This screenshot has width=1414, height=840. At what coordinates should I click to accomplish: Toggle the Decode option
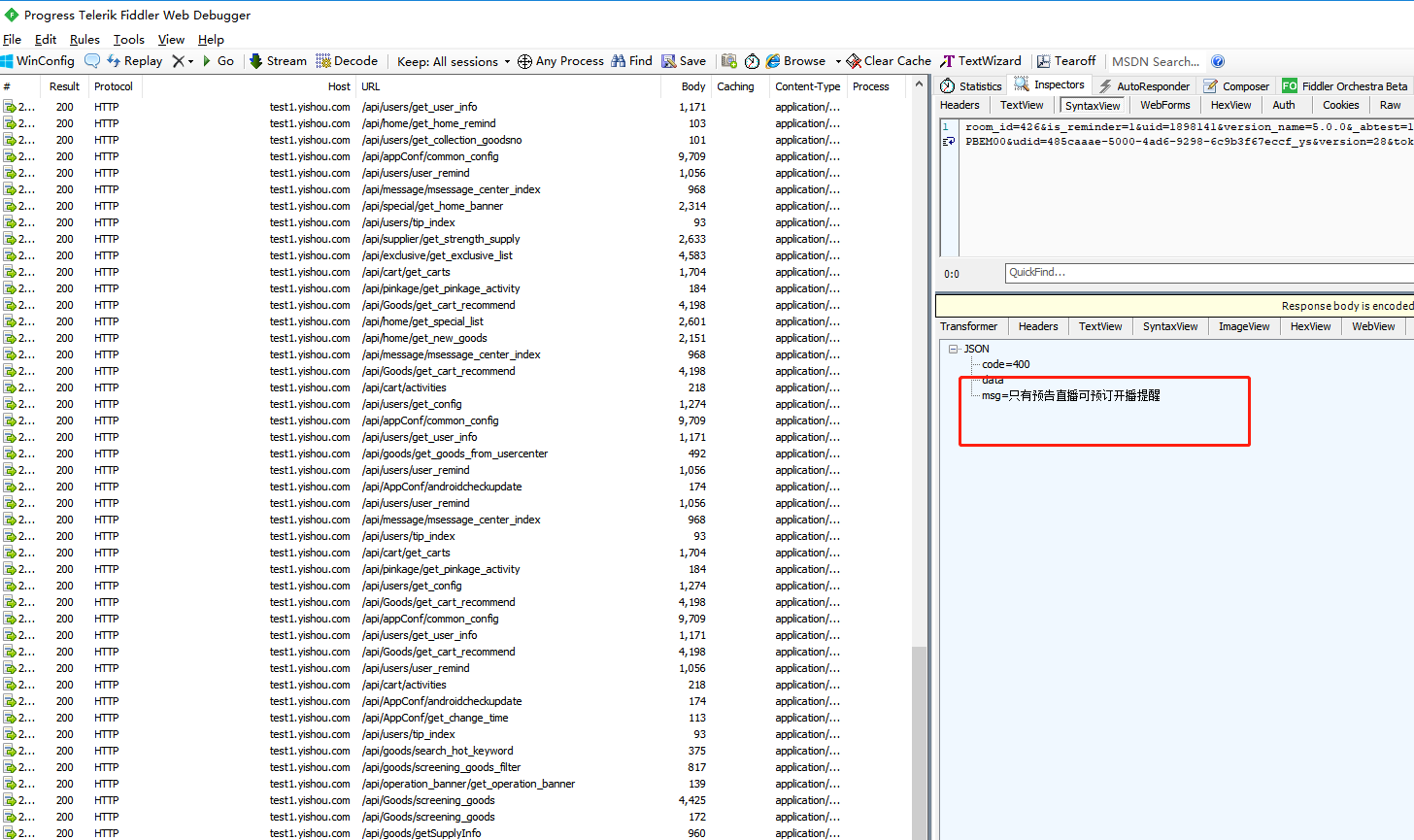pos(347,61)
